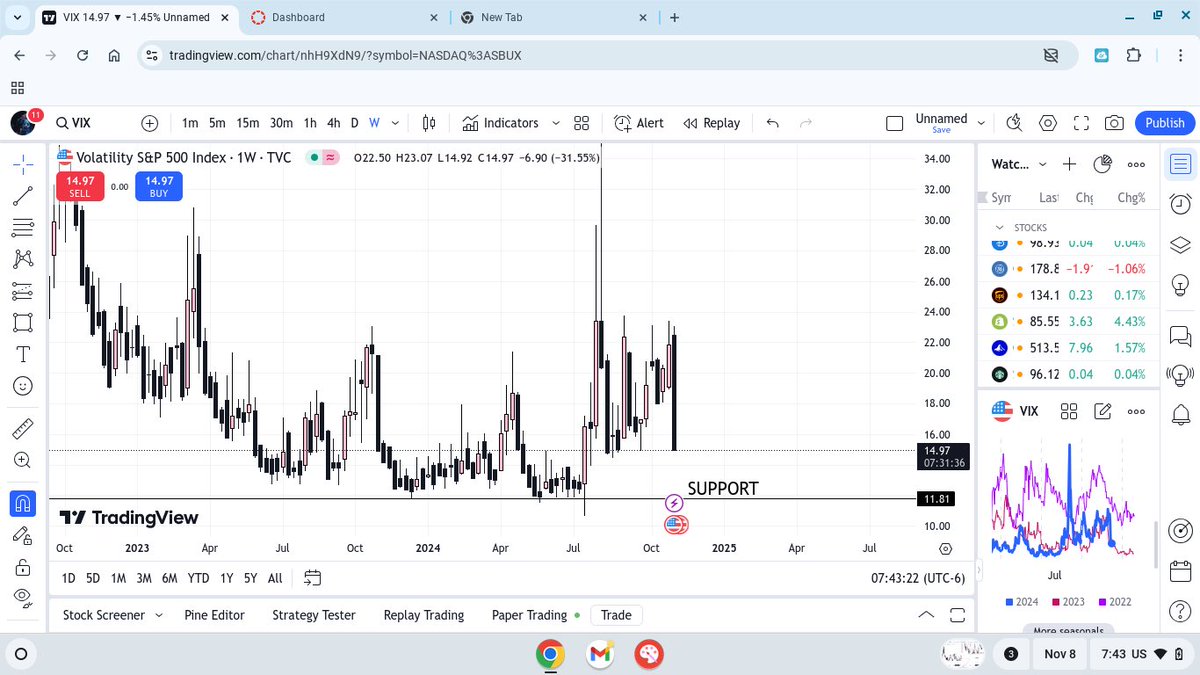Select the ruler Measure tool
The width and height of the screenshot is (1200, 675).
[22, 429]
